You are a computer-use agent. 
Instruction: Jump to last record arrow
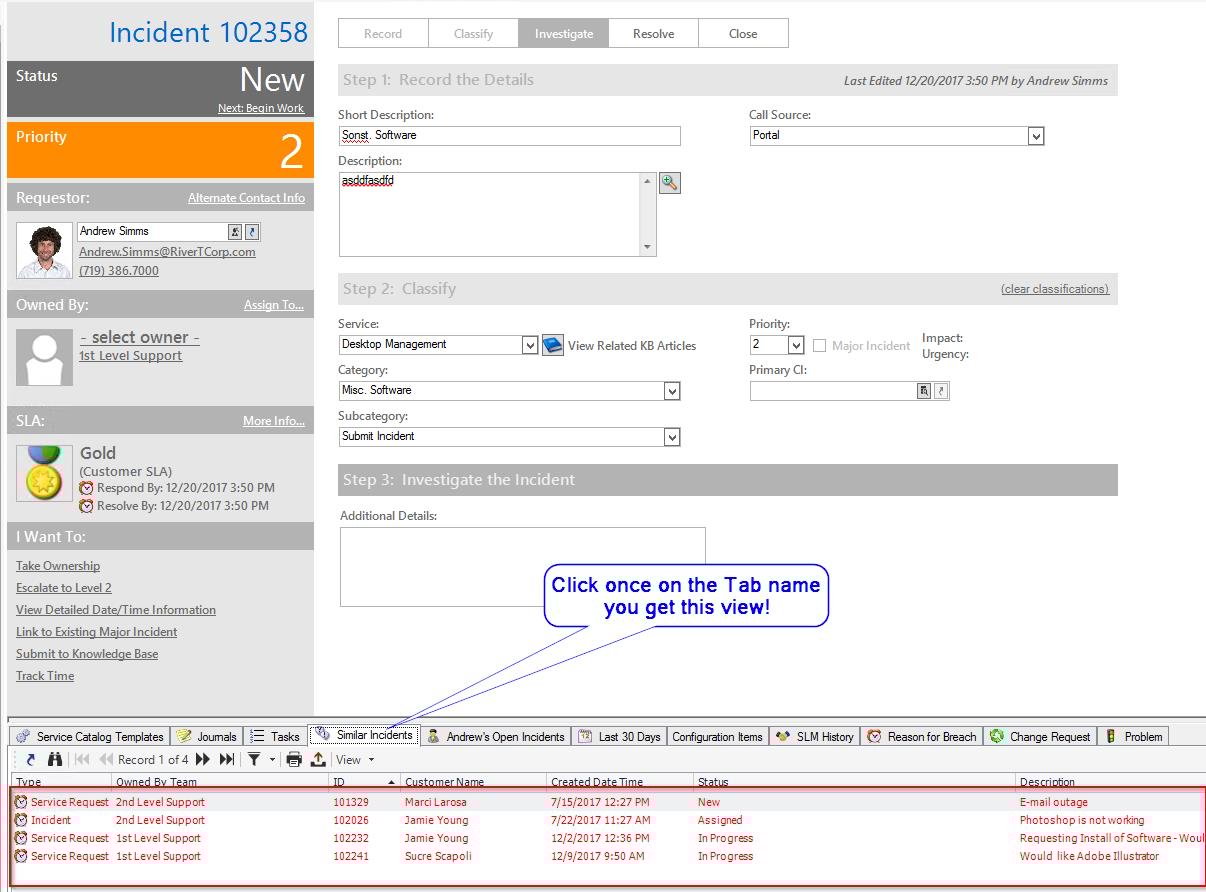click(x=228, y=760)
